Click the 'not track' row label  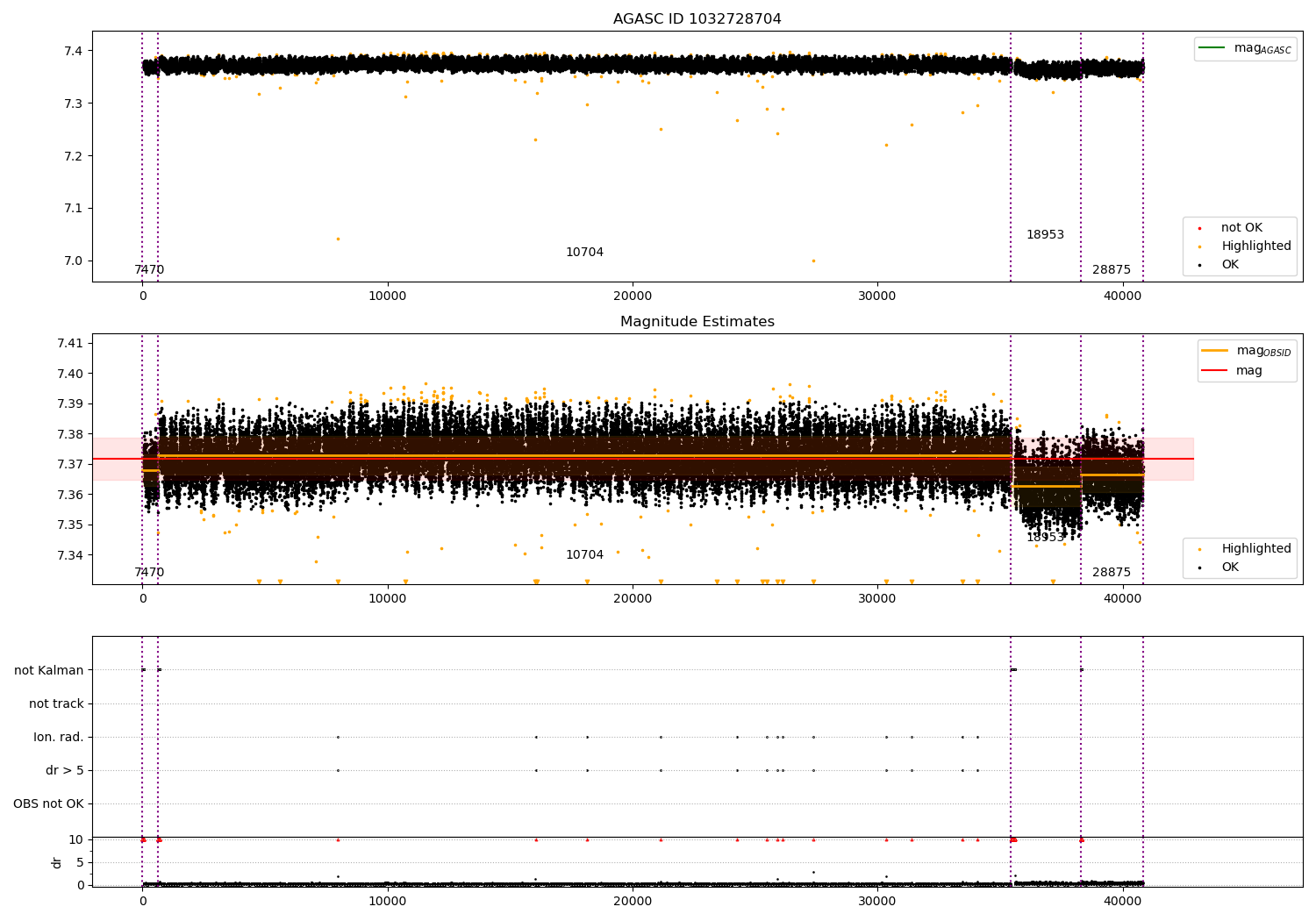pos(56,704)
